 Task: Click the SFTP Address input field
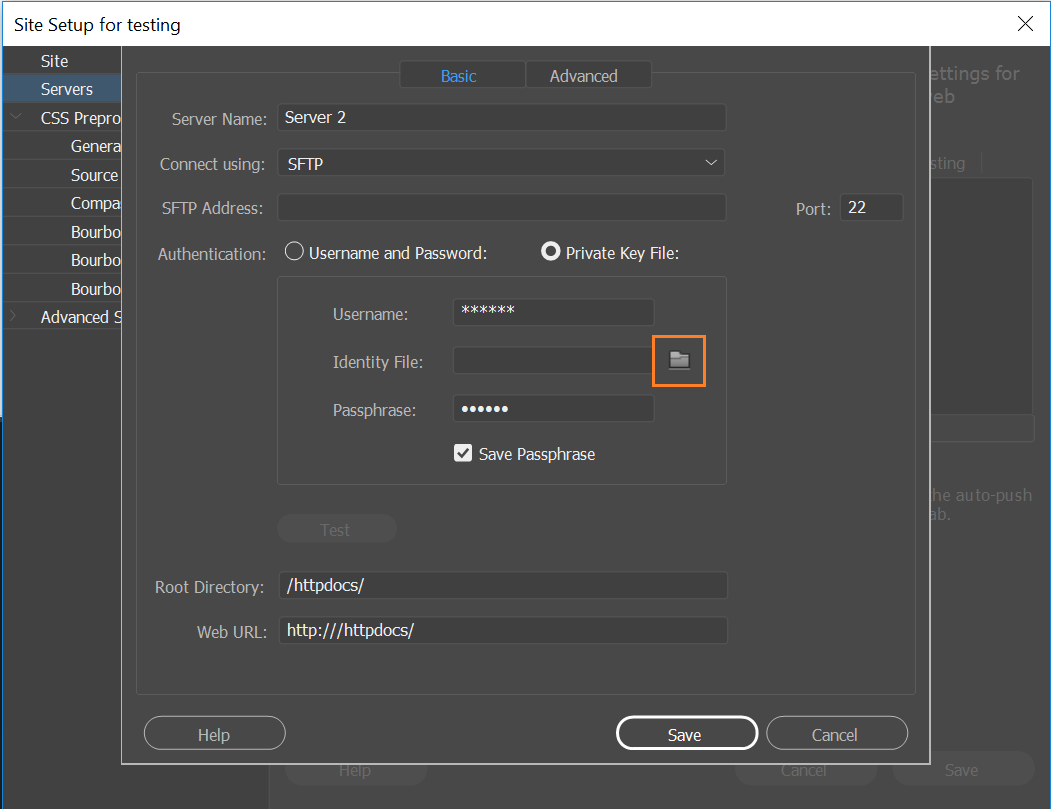[x=500, y=208]
